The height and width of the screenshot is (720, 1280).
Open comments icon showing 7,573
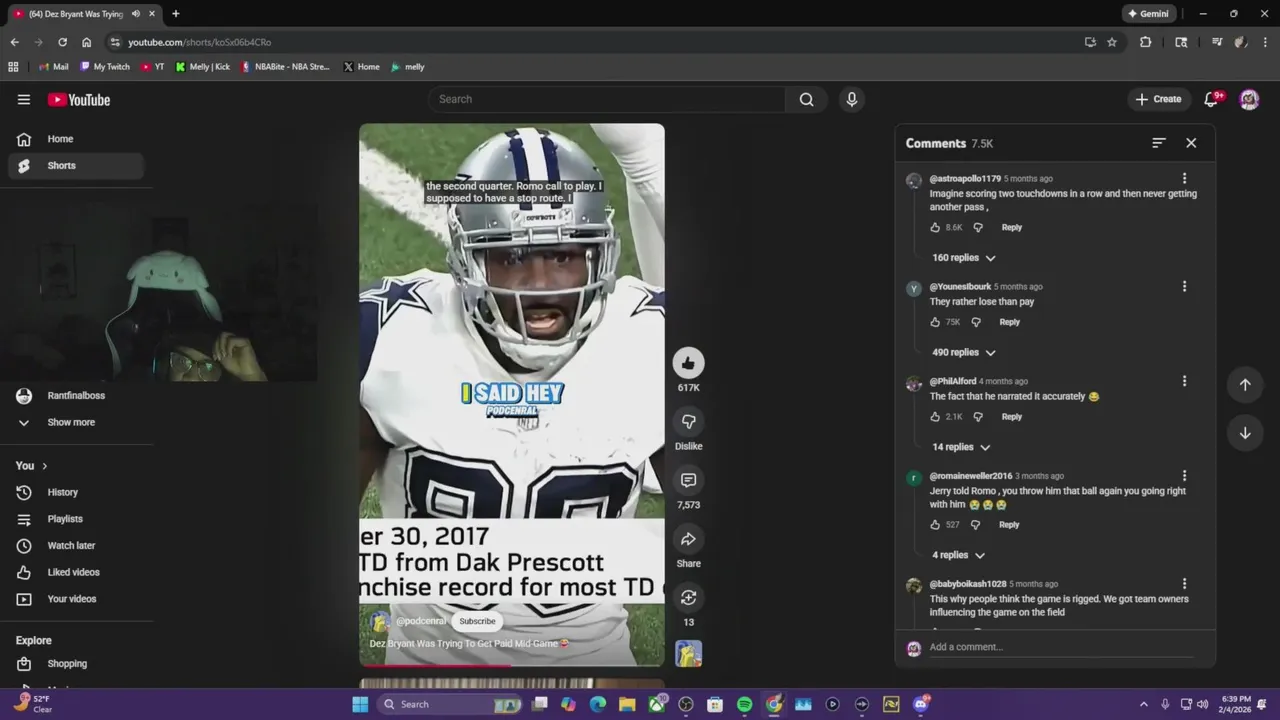tap(688, 480)
